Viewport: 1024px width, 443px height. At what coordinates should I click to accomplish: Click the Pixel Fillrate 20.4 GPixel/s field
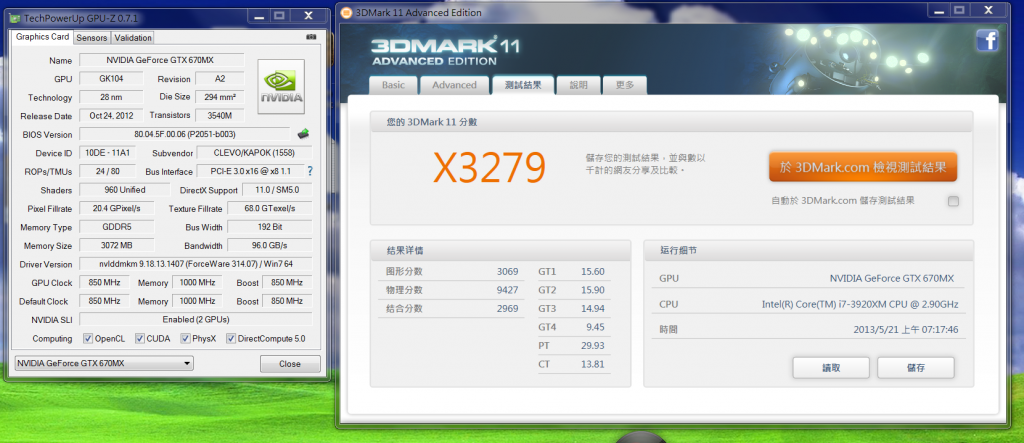click(x=117, y=208)
